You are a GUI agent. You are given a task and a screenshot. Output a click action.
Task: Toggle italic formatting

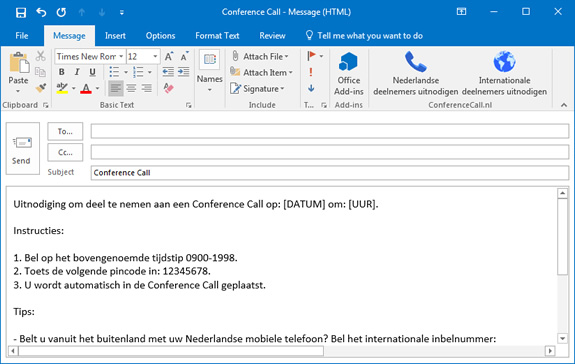click(x=77, y=72)
